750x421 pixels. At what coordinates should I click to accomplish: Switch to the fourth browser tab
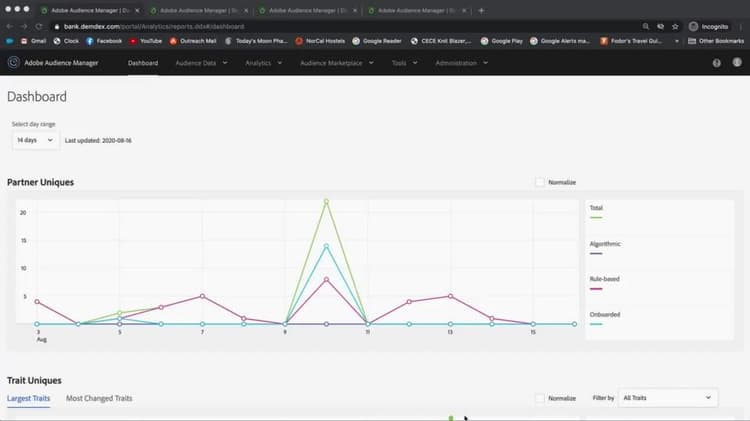pyautogui.click(x=416, y=10)
